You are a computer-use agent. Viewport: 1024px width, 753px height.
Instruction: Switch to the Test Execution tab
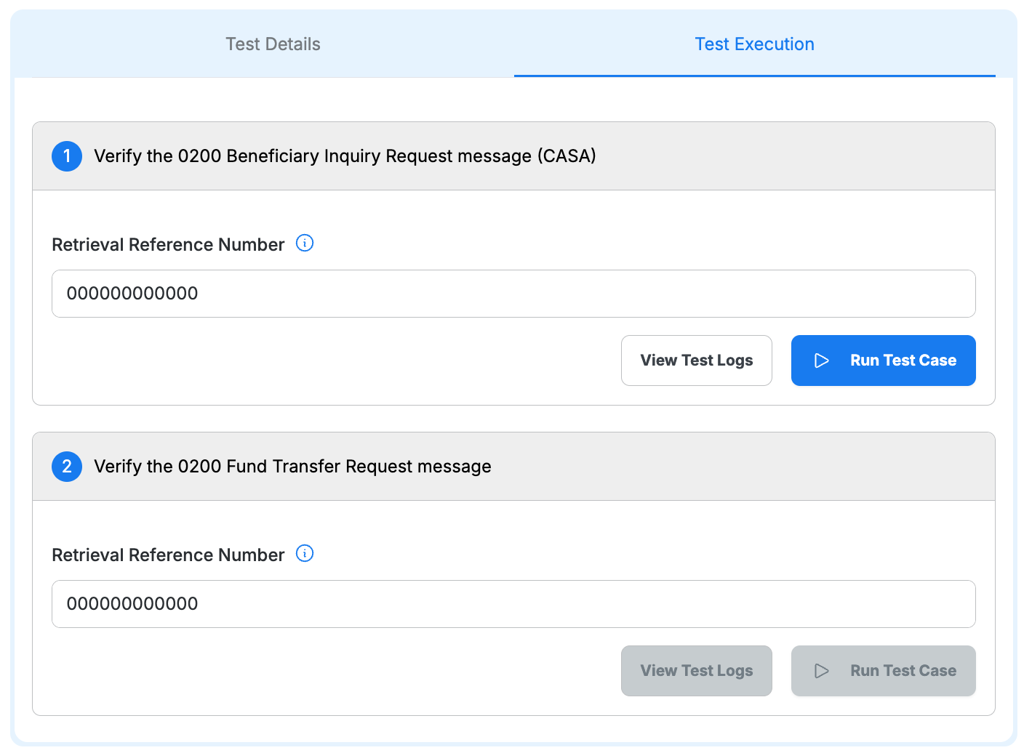click(754, 44)
